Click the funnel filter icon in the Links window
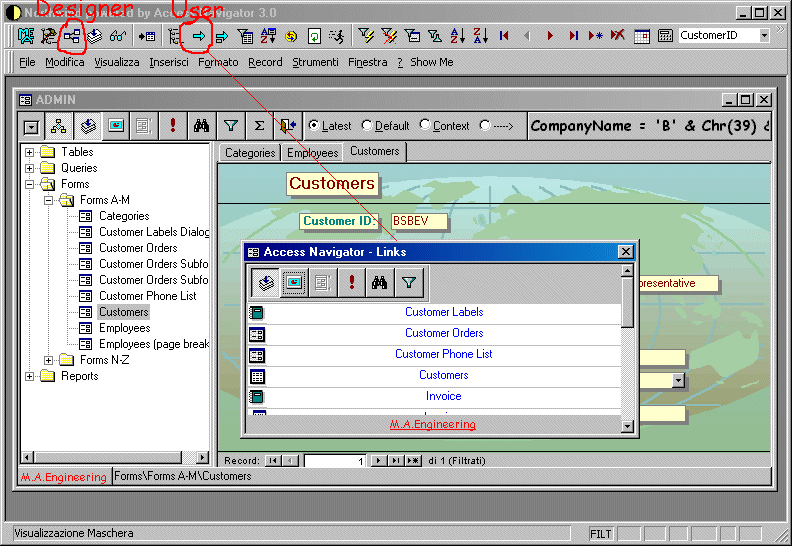 [x=408, y=283]
